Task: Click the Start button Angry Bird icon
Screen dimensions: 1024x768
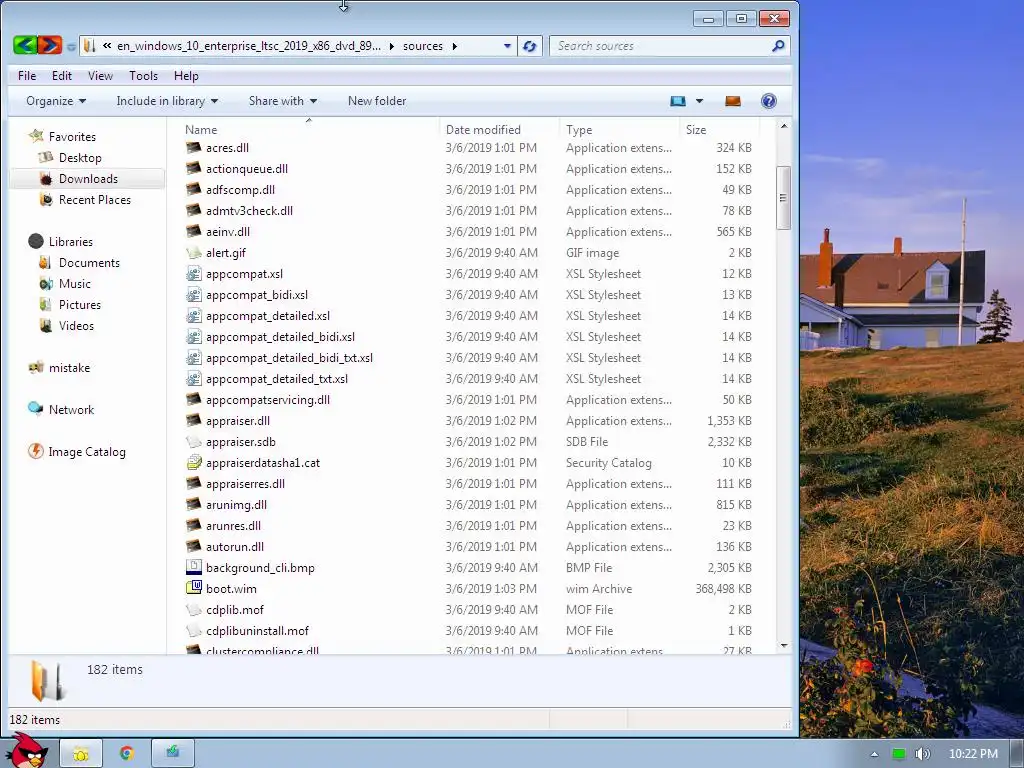Action: 27,750
